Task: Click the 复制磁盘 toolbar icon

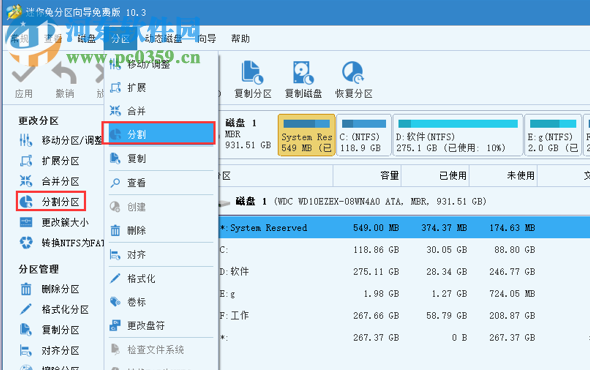Action: (x=303, y=72)
